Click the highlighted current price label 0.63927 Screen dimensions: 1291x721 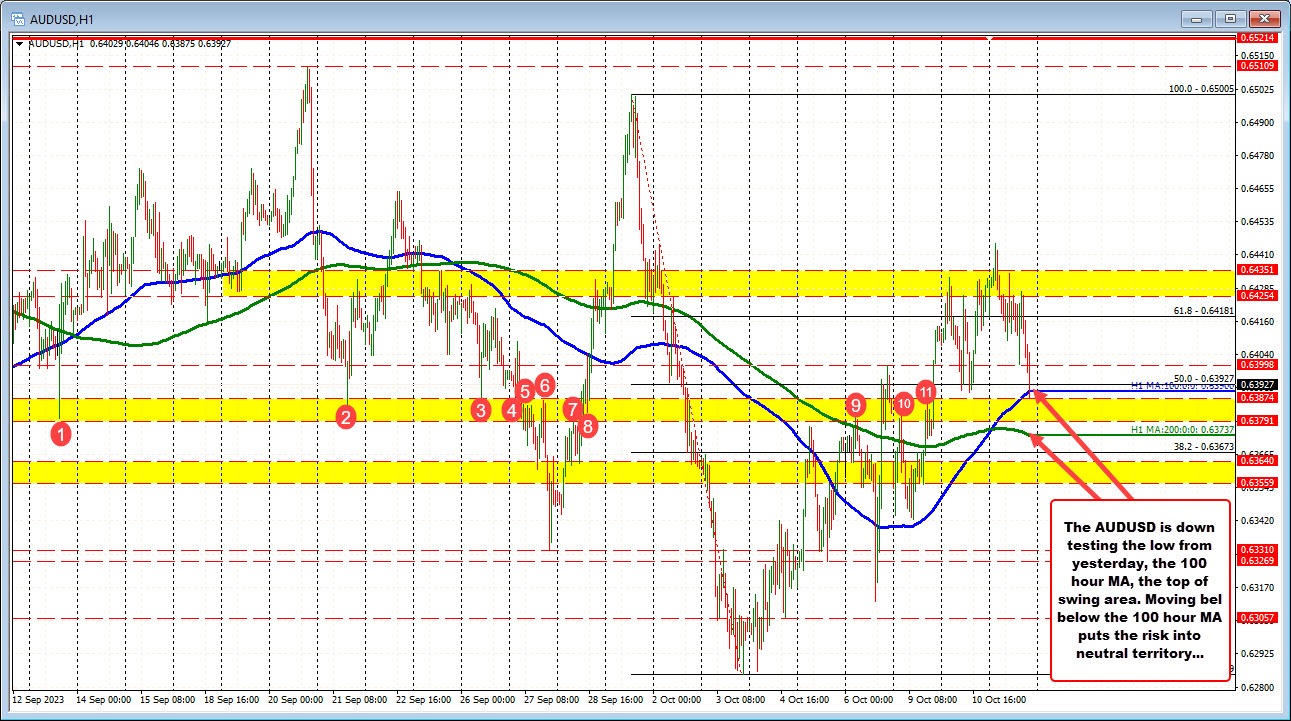pos(1257,383)
